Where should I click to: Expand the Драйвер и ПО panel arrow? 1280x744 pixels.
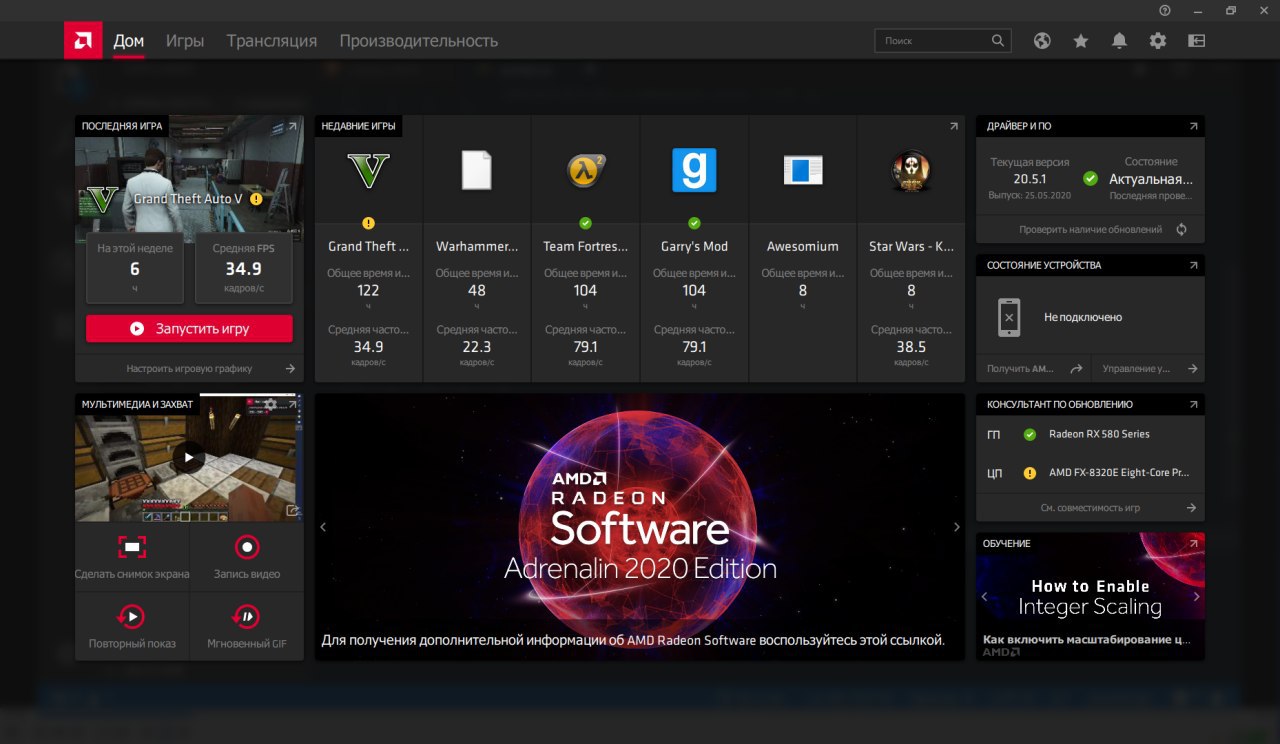(1193, 126)
